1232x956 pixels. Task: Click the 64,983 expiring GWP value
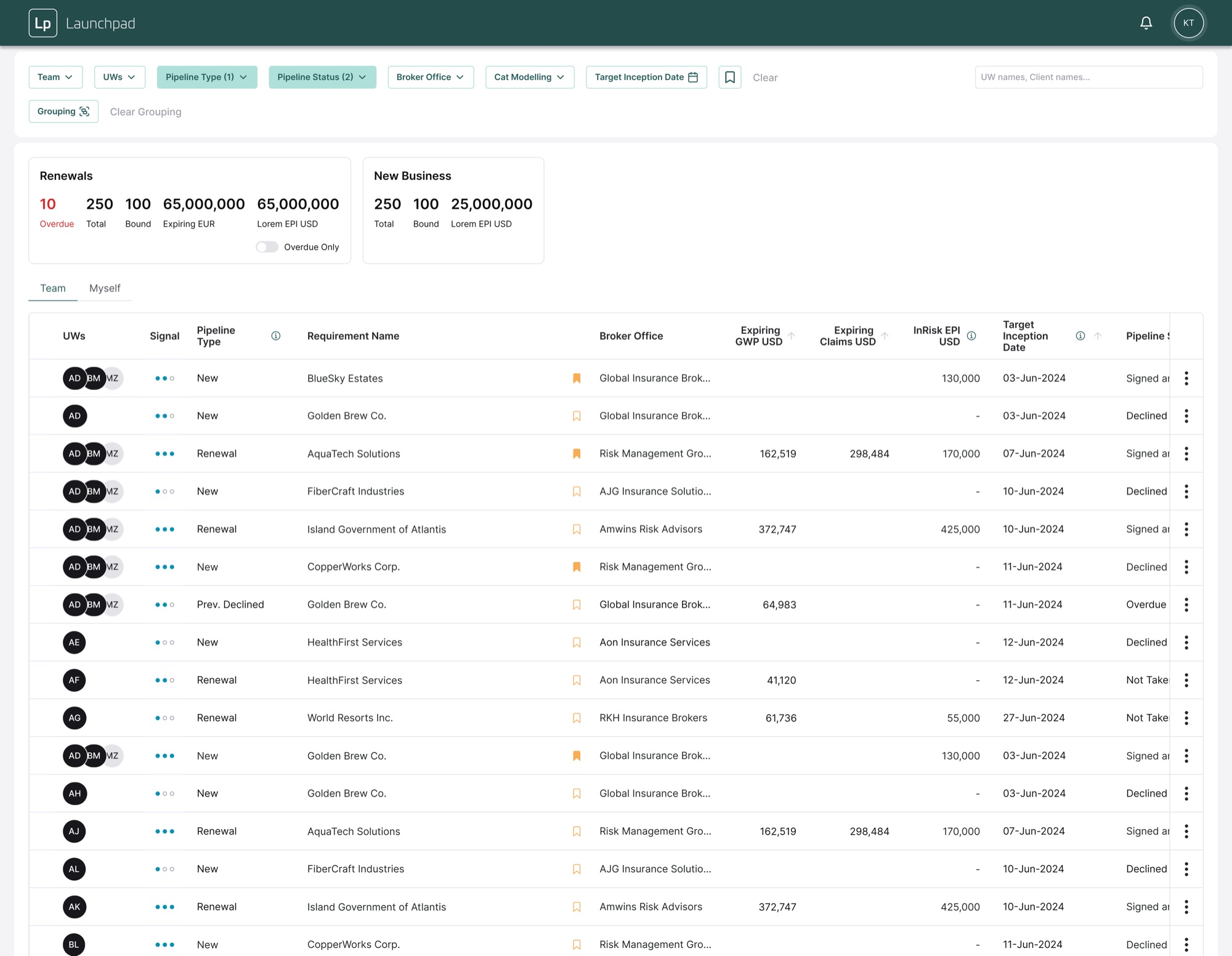point(779,605)
